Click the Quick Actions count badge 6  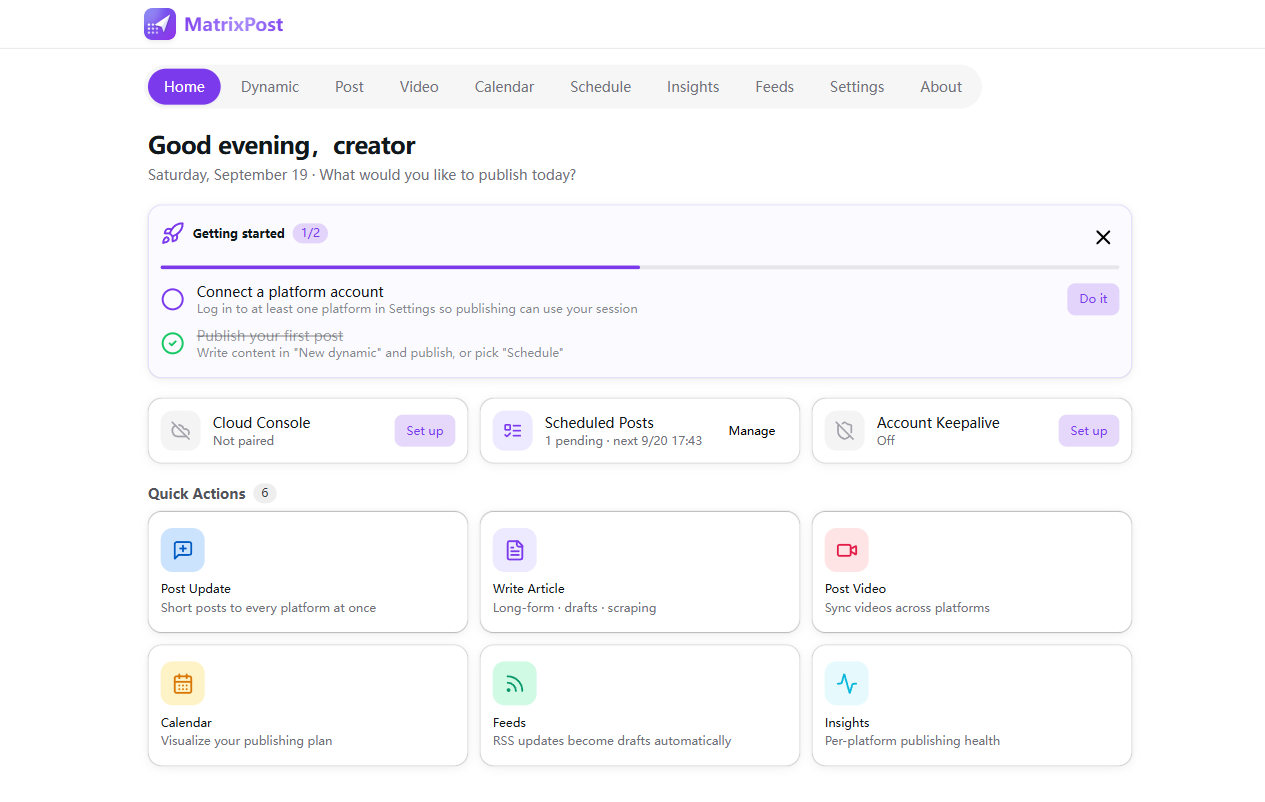click(265, 493)
